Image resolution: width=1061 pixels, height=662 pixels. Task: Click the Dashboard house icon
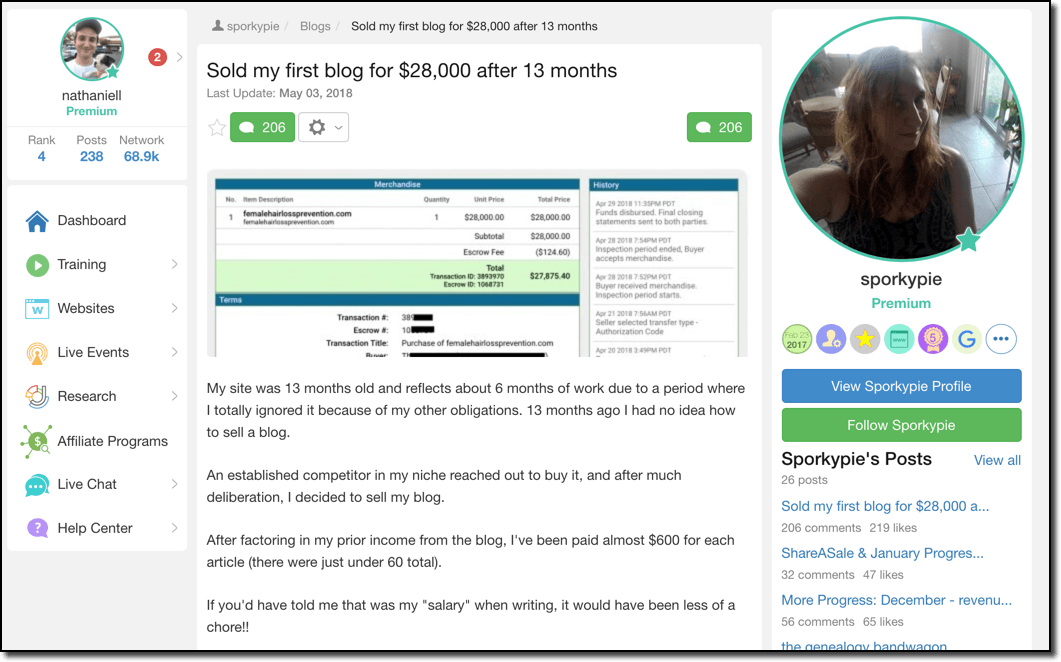[x=37, y=221]
